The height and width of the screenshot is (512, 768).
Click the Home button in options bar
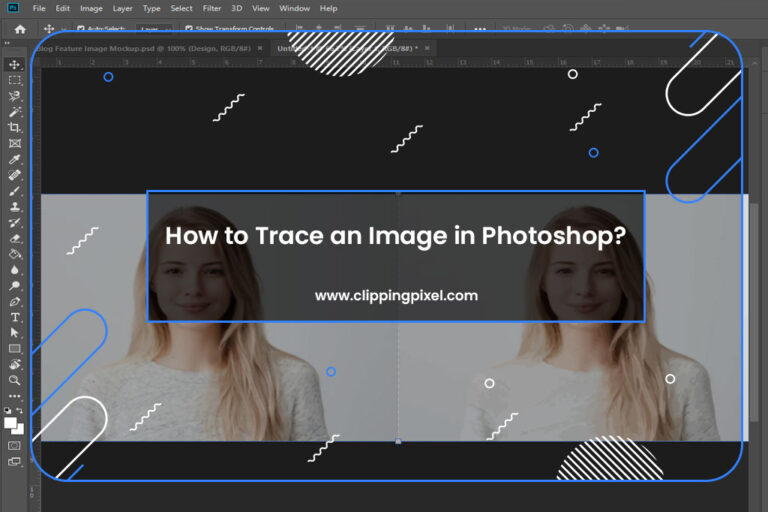coord(20,29)
